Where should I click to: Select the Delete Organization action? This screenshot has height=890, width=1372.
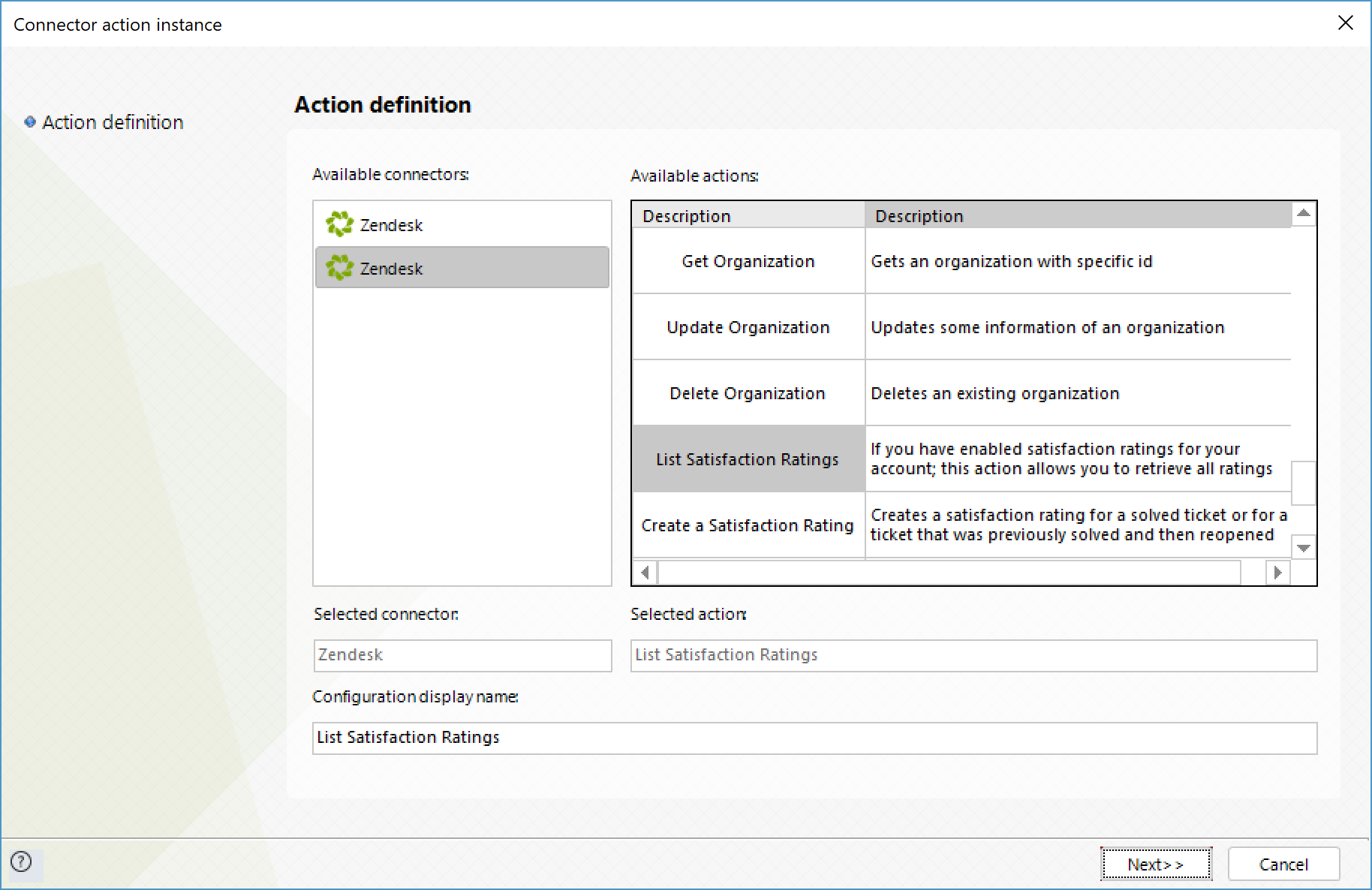pyautogui.click(x=748, y=393)
